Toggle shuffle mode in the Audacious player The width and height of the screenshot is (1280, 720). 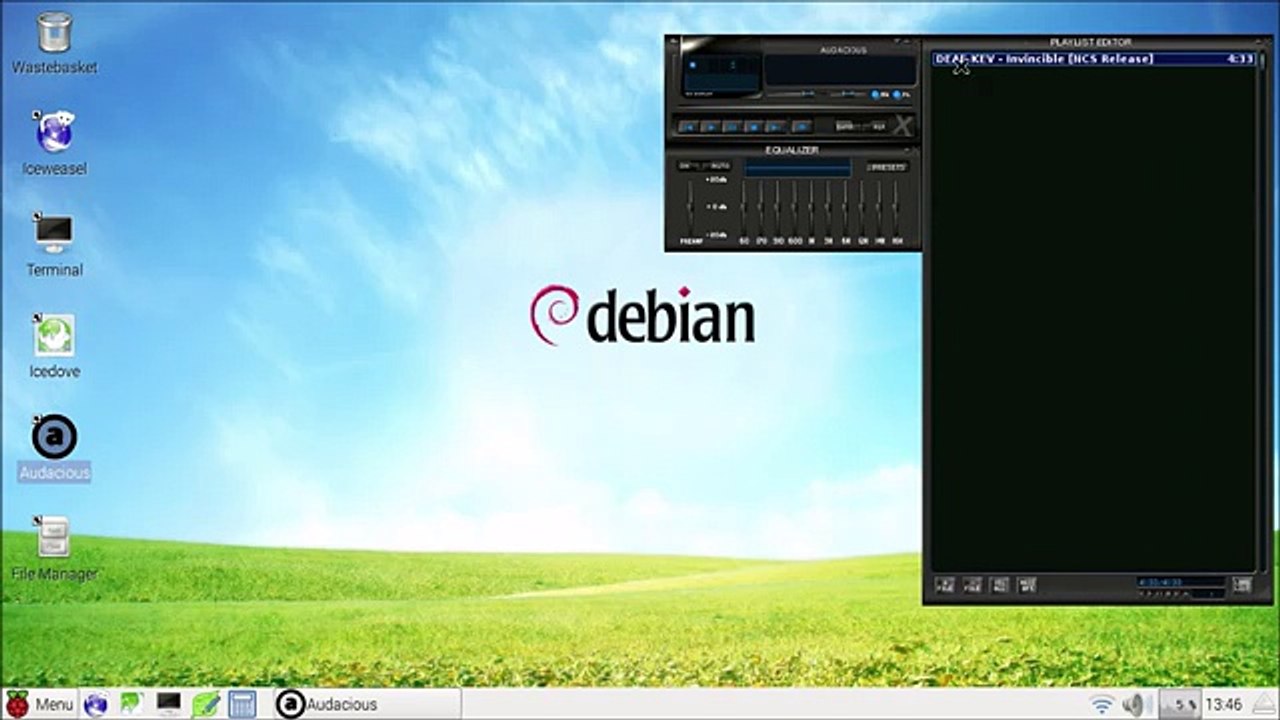tap(845, 127)
